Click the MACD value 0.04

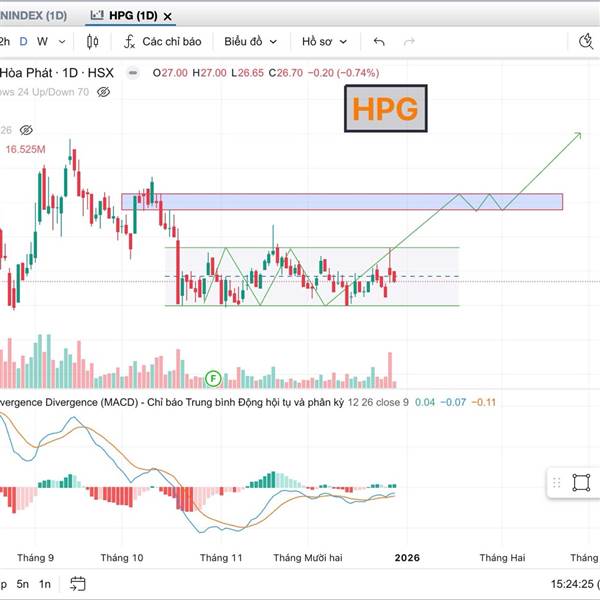425,403
